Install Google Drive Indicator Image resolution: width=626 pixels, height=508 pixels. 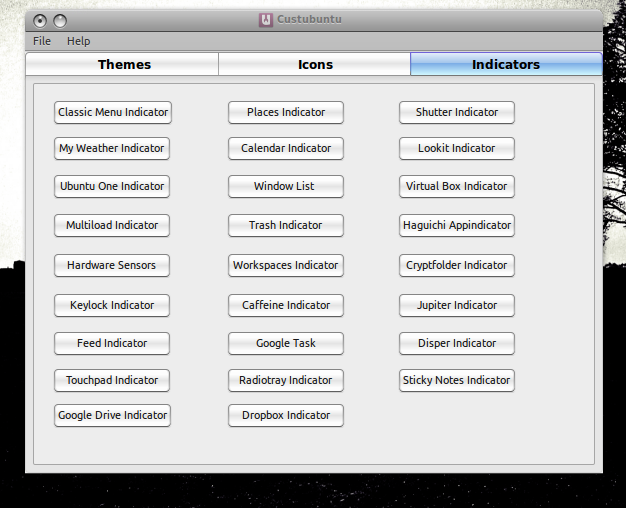pyautogui.click(x=112, y=415)
